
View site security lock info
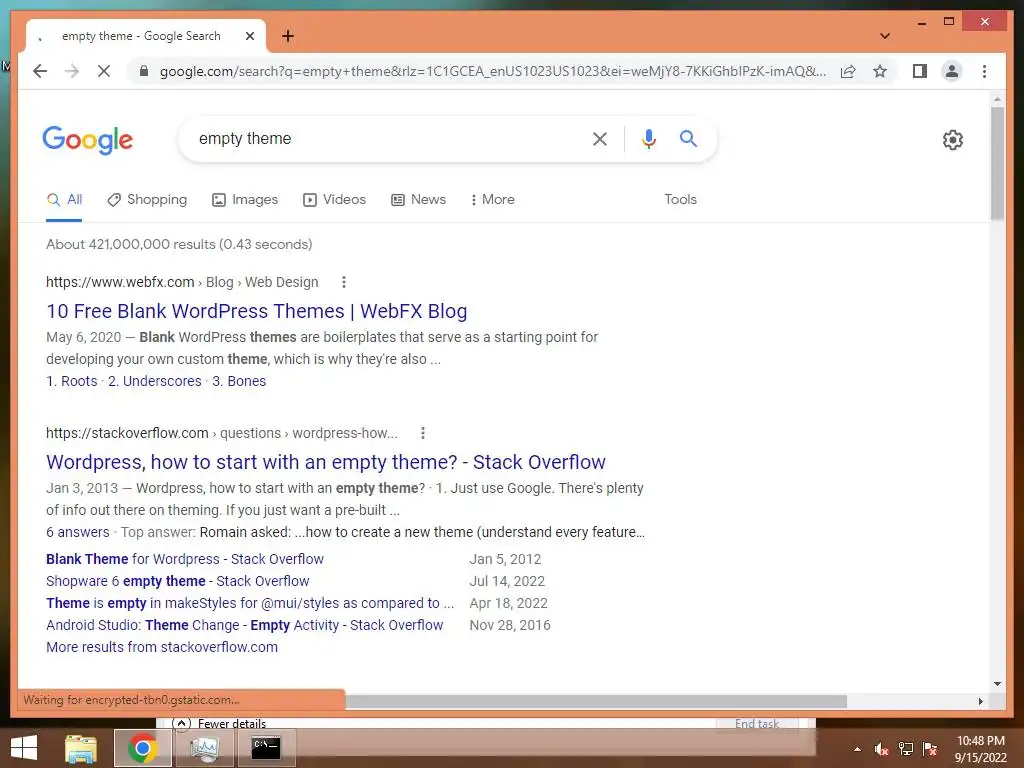pyautogui.click(x=144, y=71)
